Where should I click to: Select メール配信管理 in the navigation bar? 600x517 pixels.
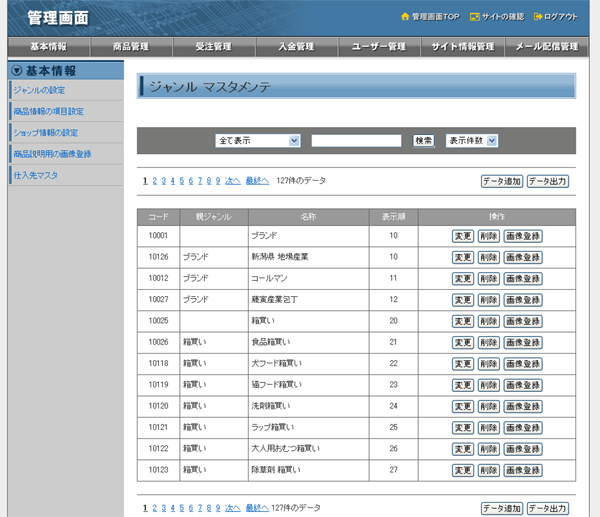pyautogui.click(x=546, y=47)
